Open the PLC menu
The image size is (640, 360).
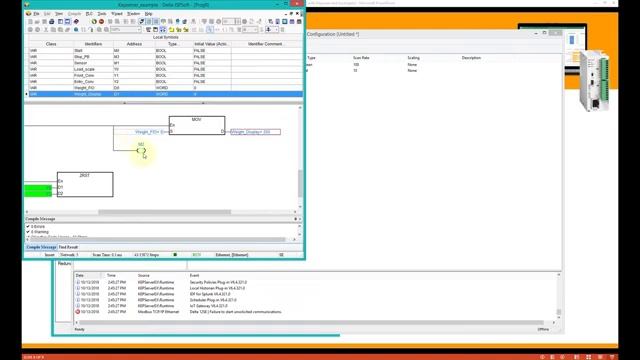click(x=89, y=13)
